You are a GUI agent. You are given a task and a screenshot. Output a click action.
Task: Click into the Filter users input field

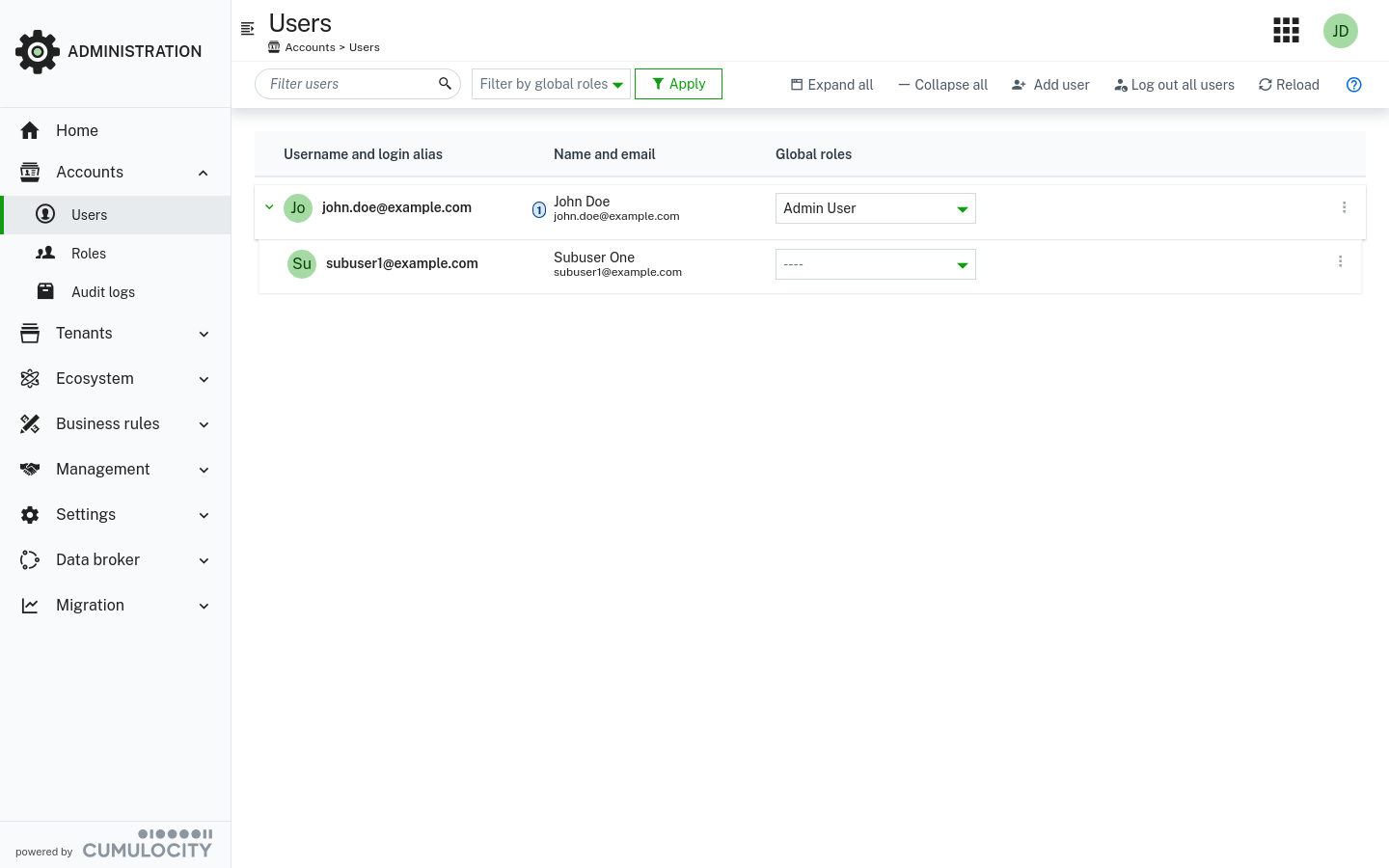347,84
